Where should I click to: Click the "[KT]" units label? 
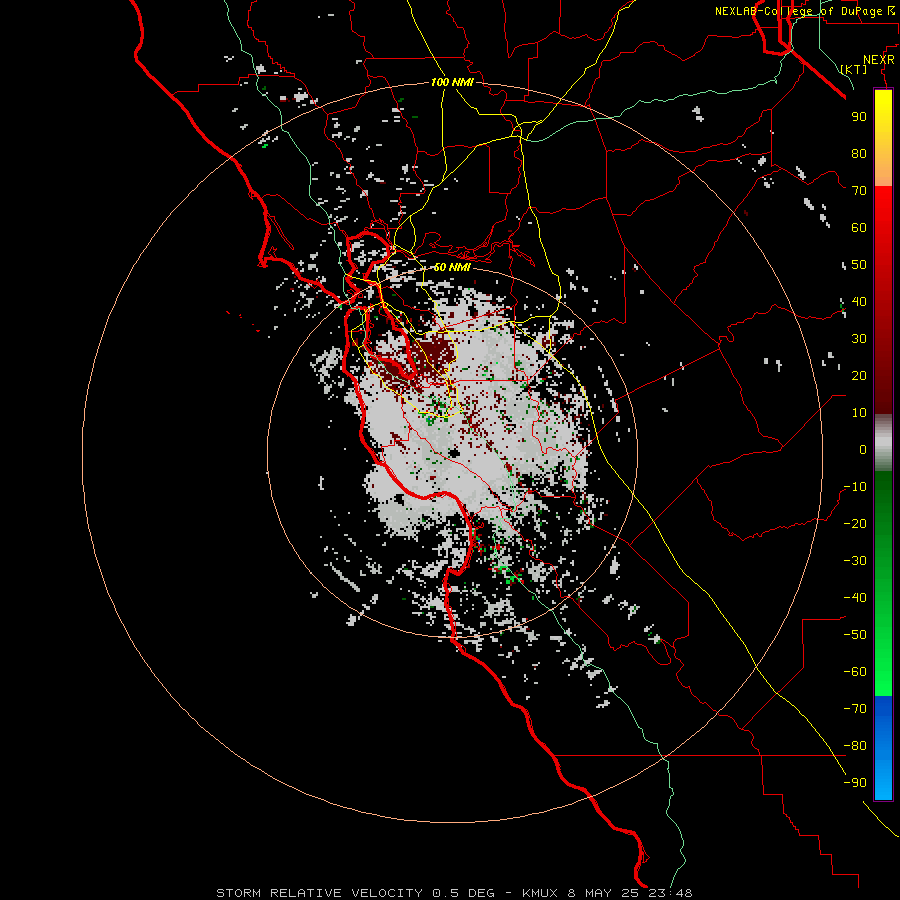tap(854, 69)
